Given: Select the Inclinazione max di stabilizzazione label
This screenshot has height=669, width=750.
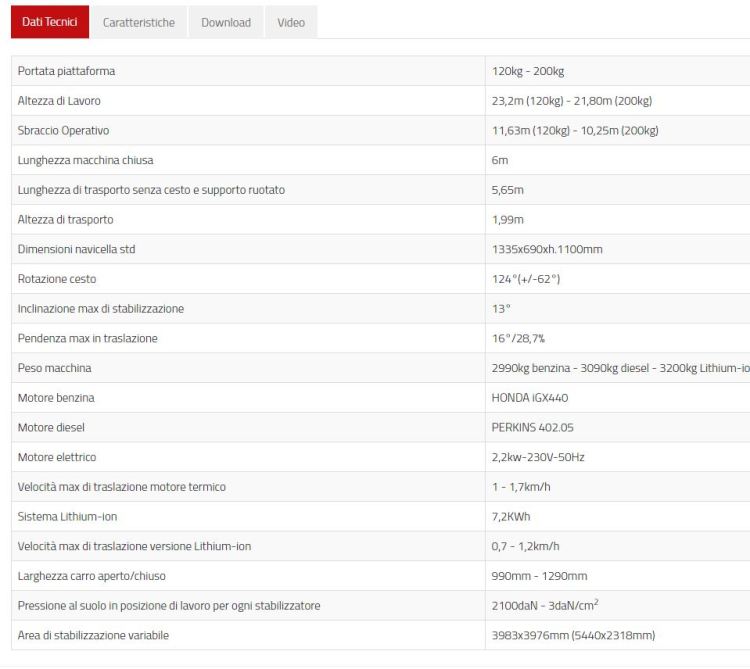Looking at the screenshot, I should tap(100, 309).
